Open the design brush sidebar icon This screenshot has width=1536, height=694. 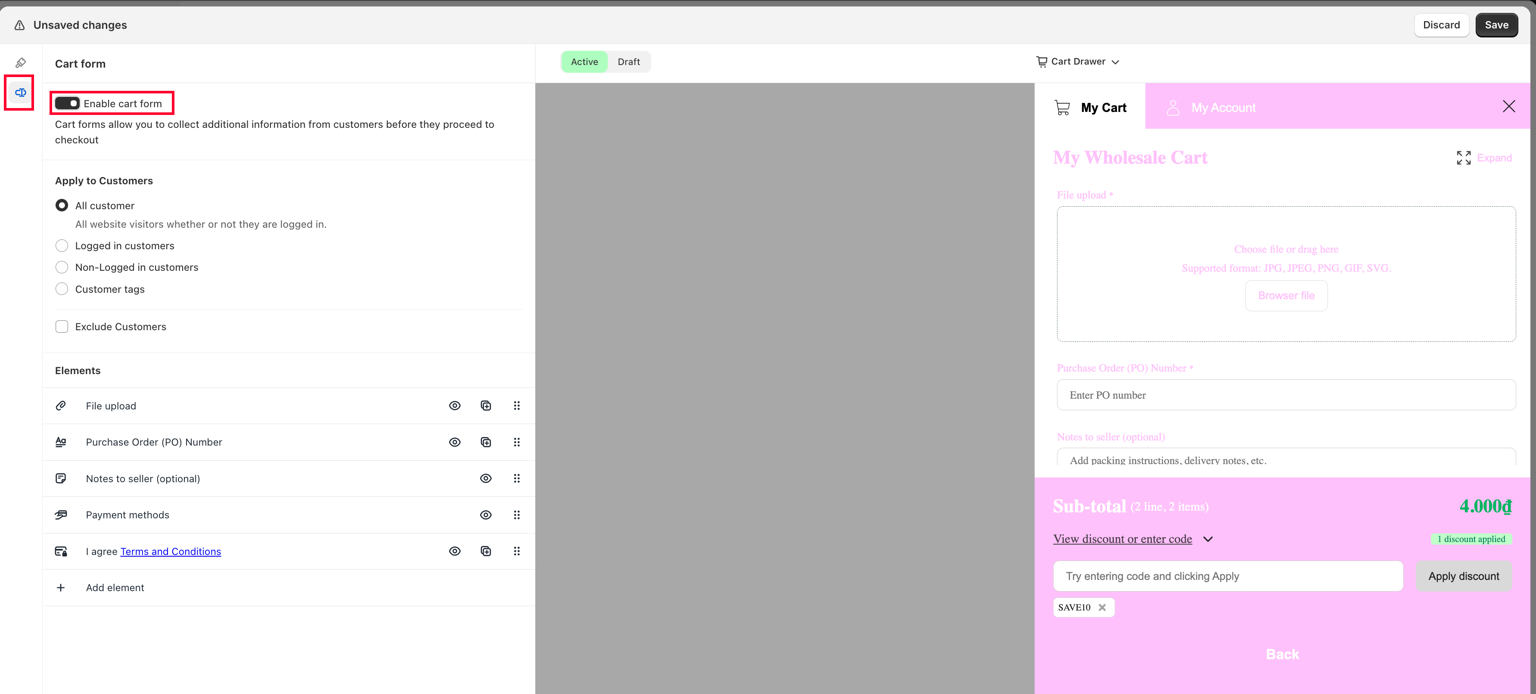point(21,63)
